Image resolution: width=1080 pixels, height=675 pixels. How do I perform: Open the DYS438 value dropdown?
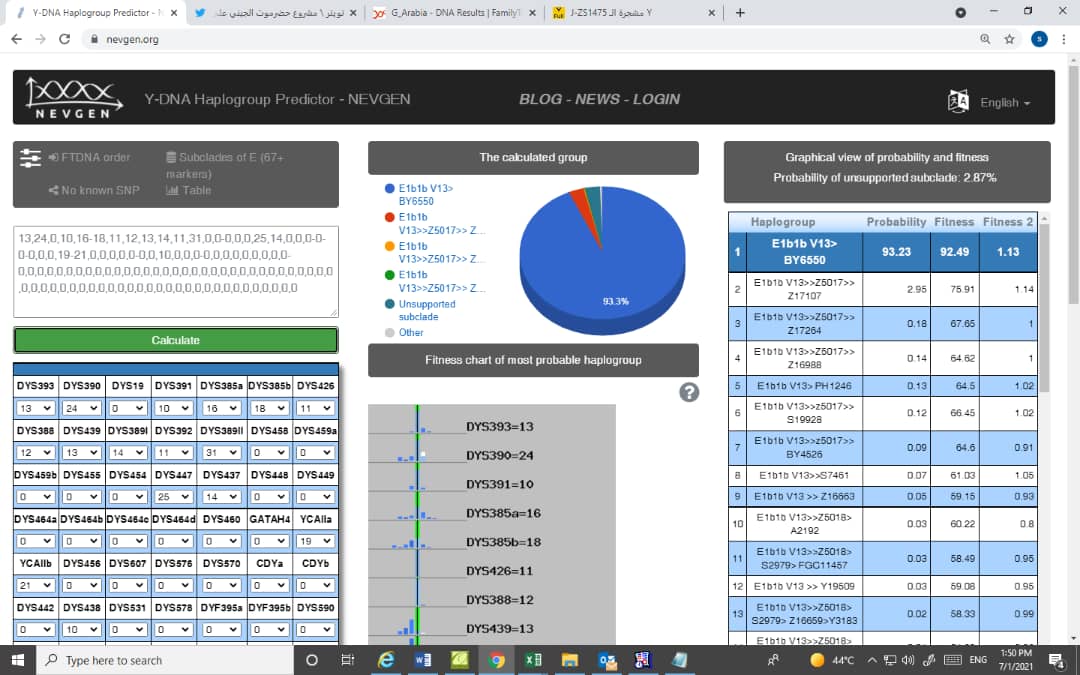81,629
